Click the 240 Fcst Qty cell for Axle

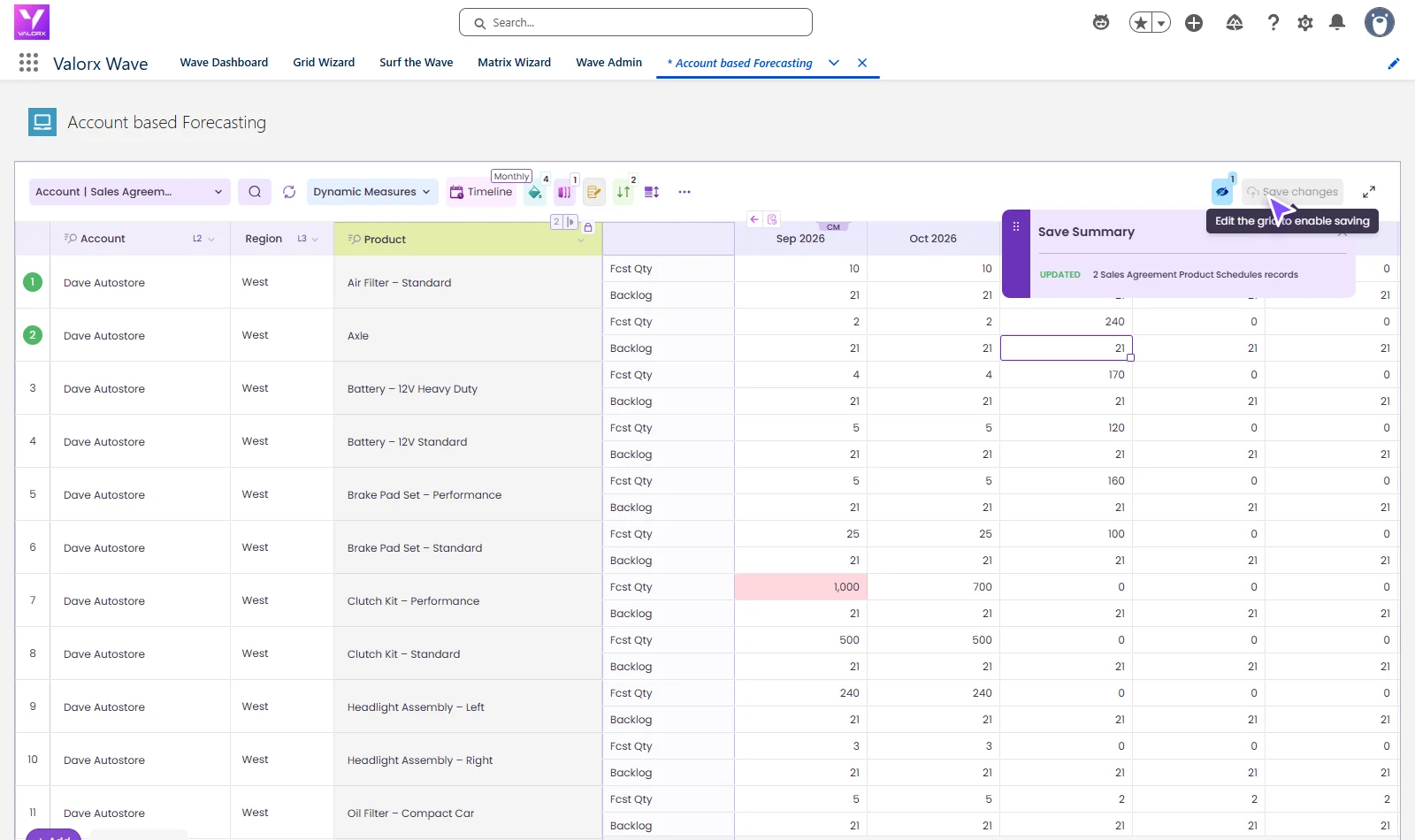[1066, 322]
